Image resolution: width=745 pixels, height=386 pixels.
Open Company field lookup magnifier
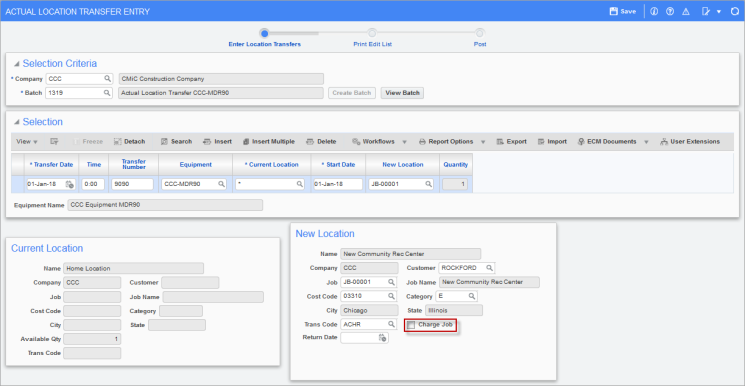[107, 78]
